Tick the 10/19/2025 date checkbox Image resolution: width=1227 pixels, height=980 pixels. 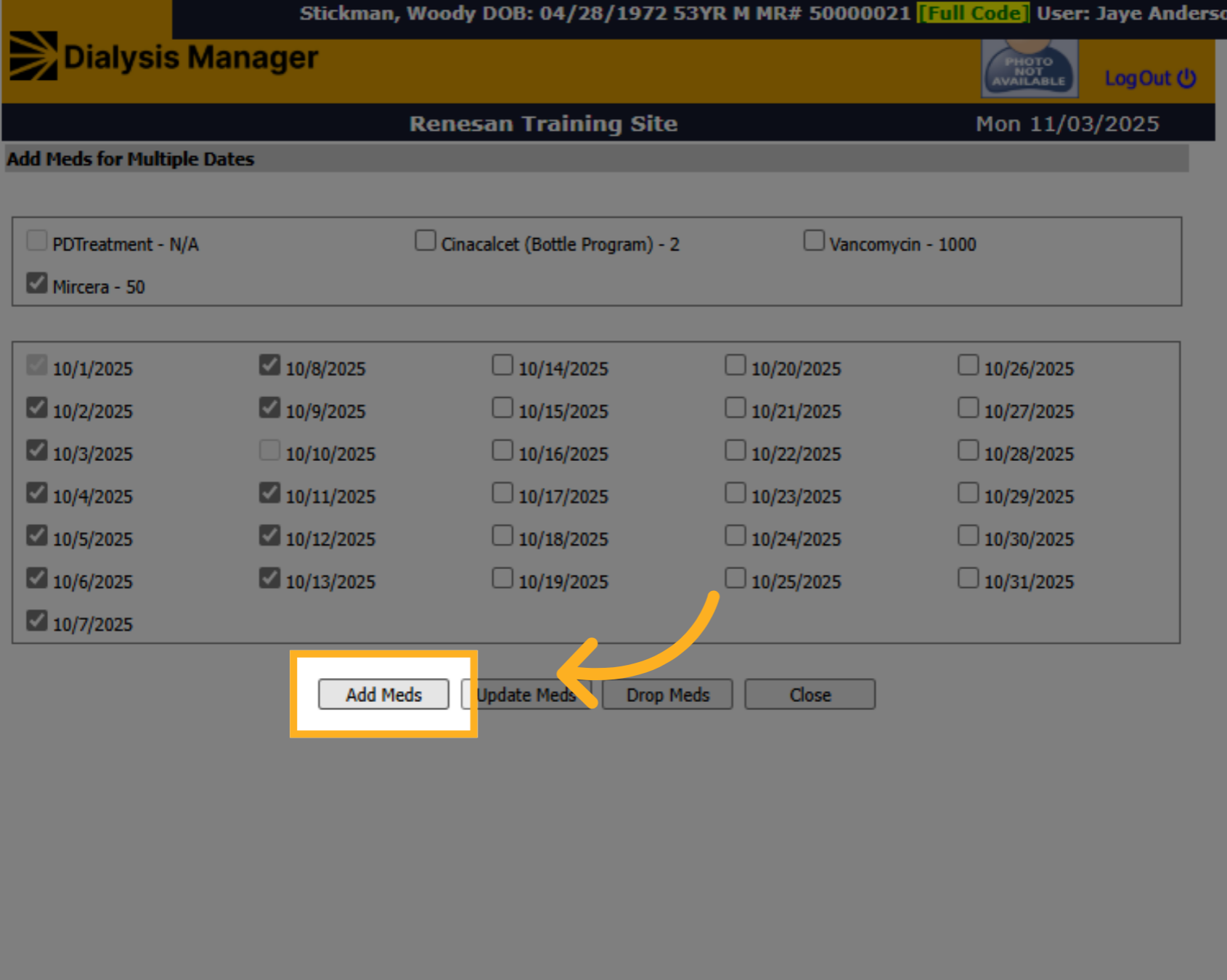502,578
